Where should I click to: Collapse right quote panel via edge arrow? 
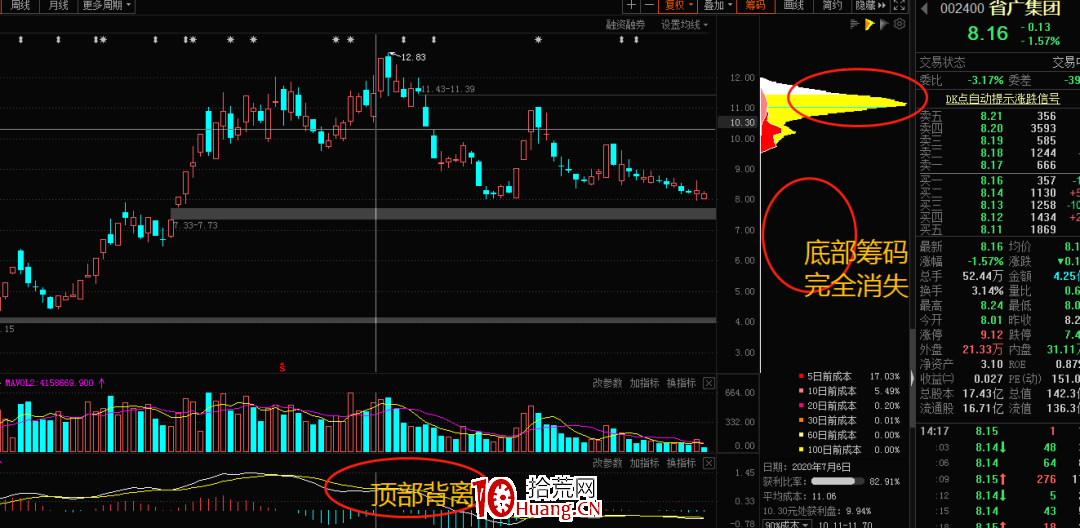pos(913,377)
